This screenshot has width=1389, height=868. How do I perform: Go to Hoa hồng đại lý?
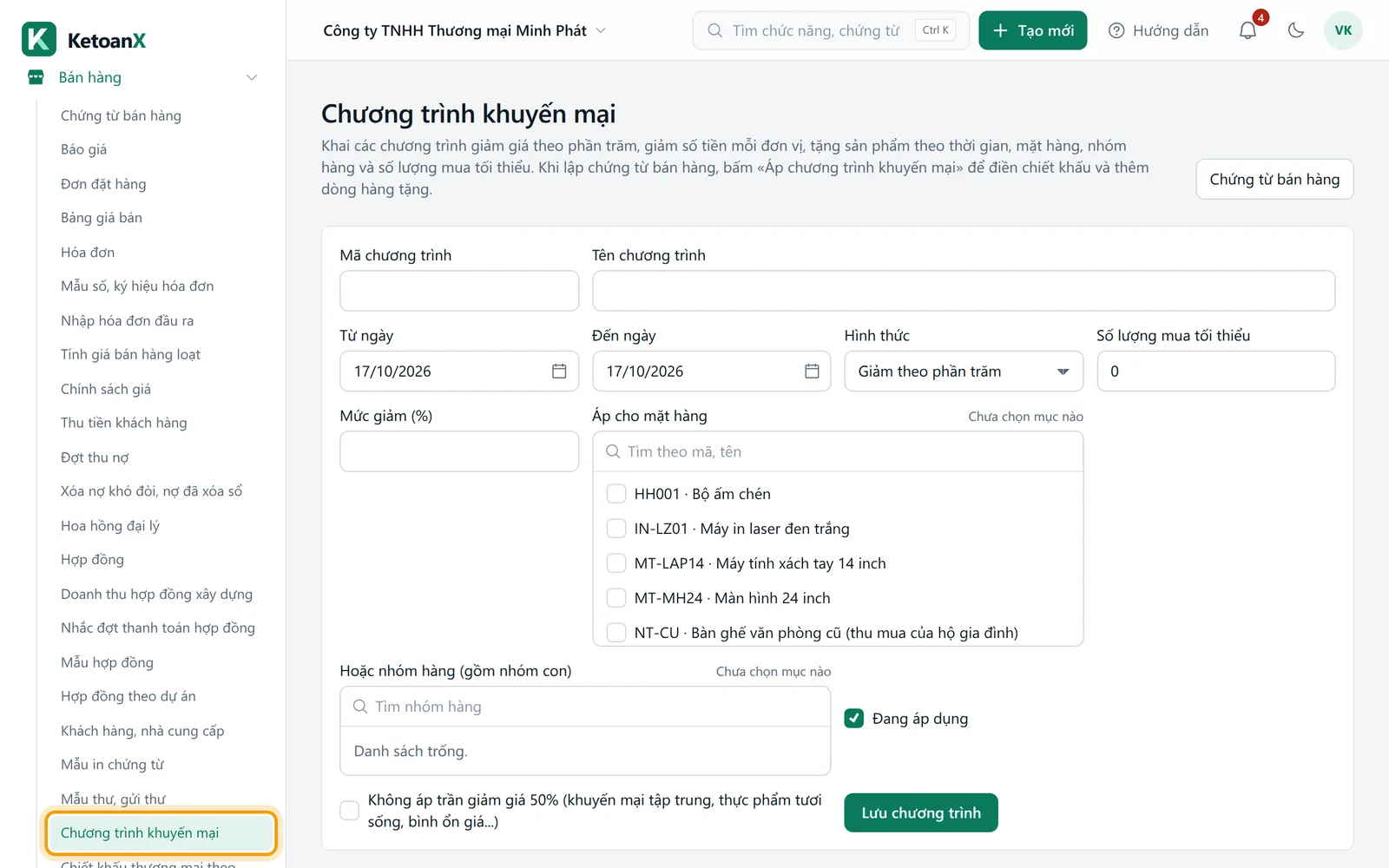coord(110,526)
